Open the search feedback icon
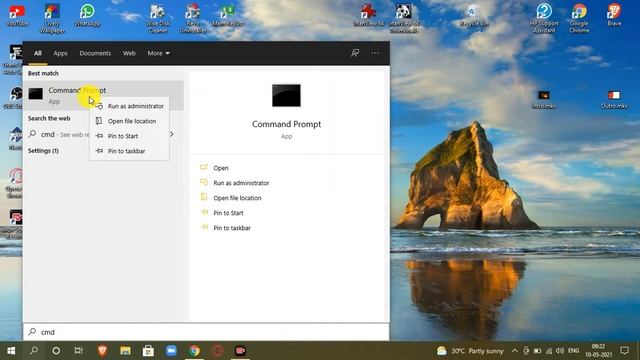 point(355,53)
